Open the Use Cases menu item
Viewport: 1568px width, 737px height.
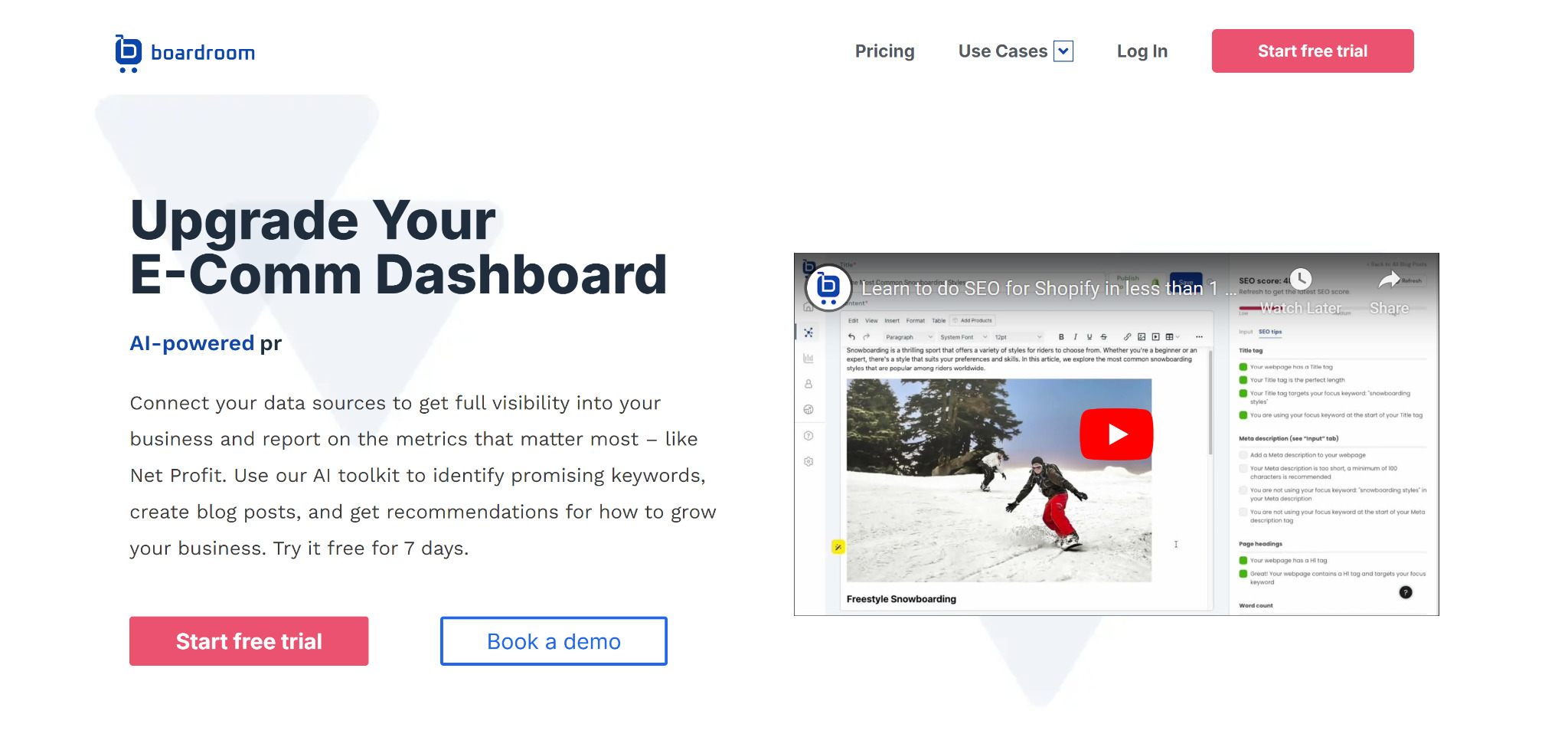click(x=1002, y=51)
